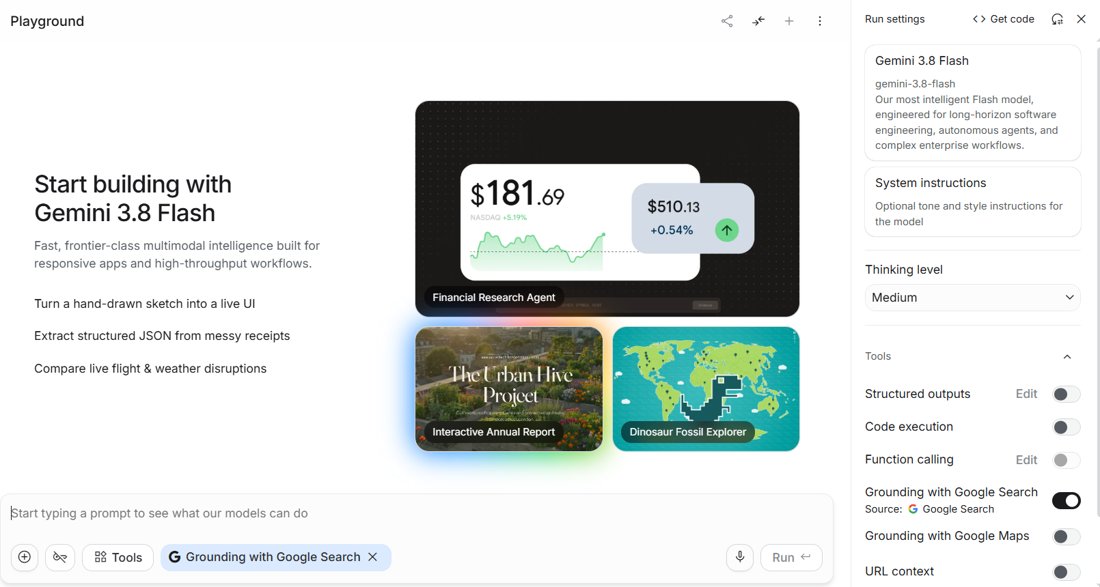Open the Thinking level Medium dropdown
Screen dimensions: 1100x587
(x=972, y=297)
